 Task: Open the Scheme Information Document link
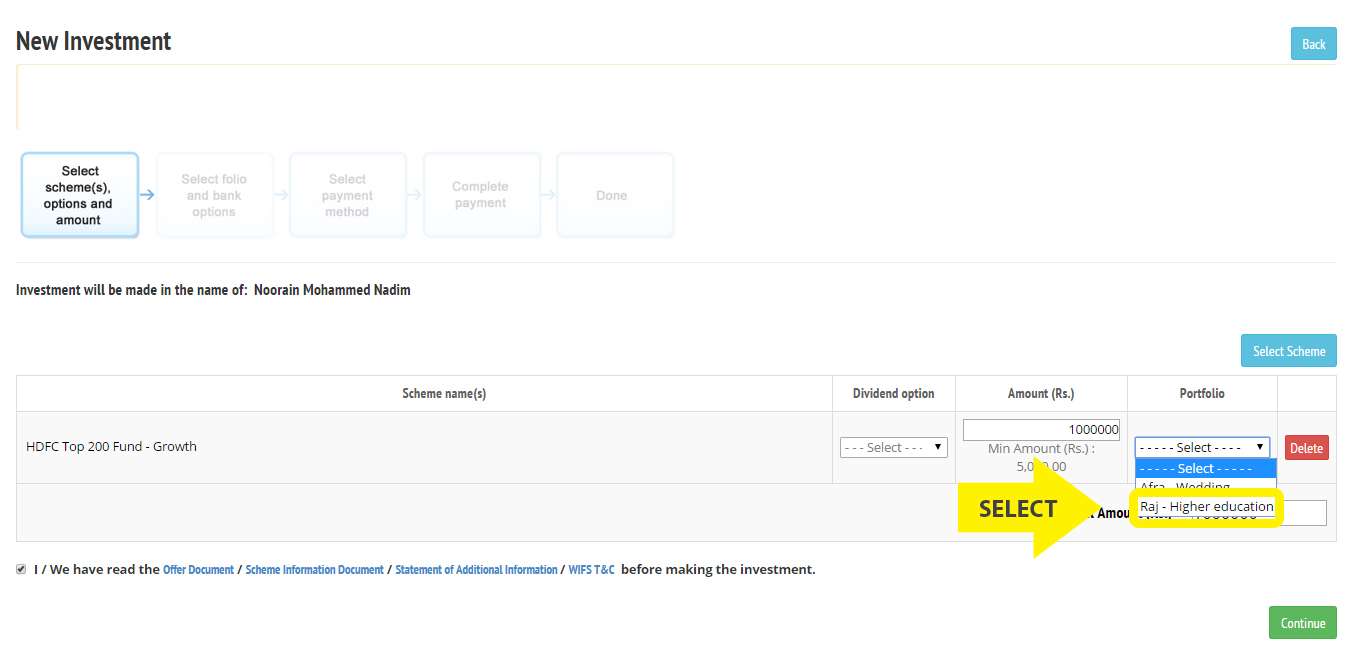(x=314, y=570)
